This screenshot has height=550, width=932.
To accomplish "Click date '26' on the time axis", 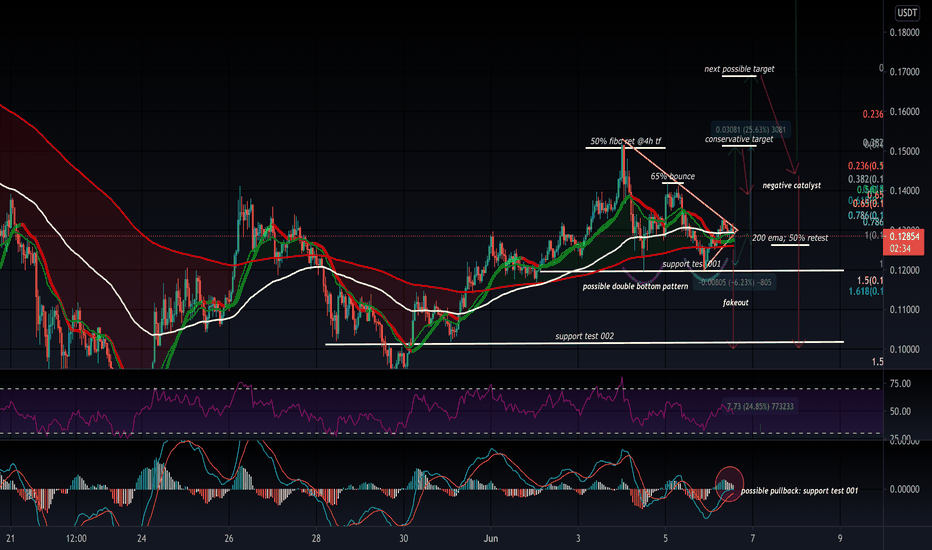I will [x=229, y=539].
